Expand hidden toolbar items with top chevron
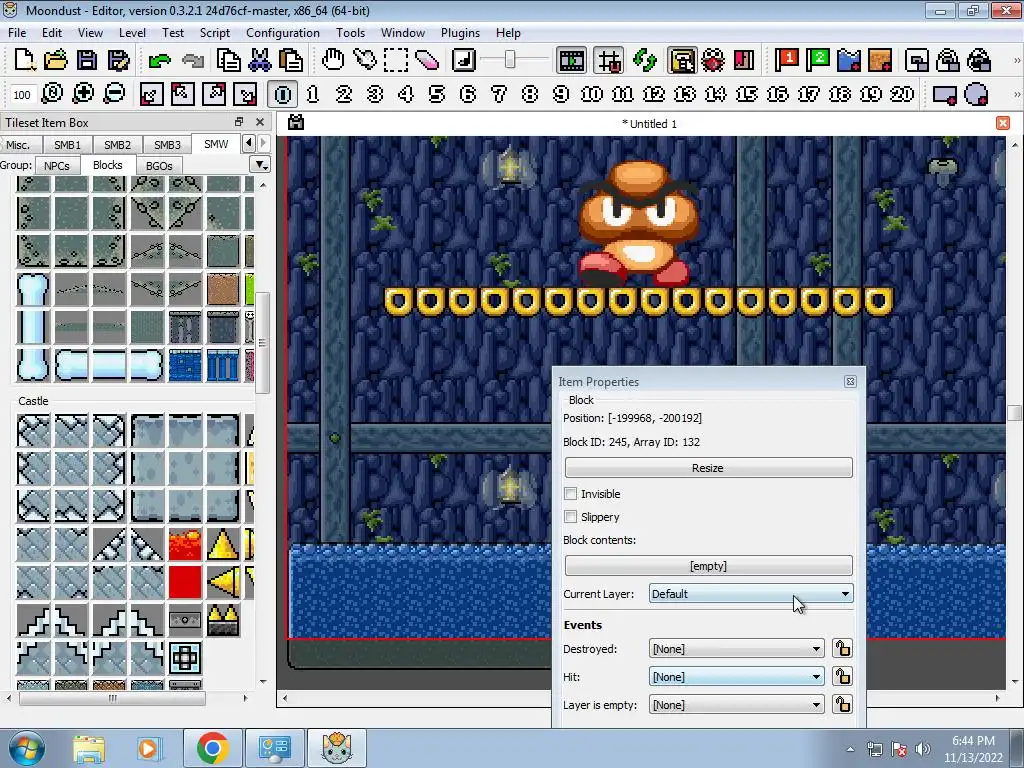The height and width of the screenshot is (768, 1024). point(1017,60)
